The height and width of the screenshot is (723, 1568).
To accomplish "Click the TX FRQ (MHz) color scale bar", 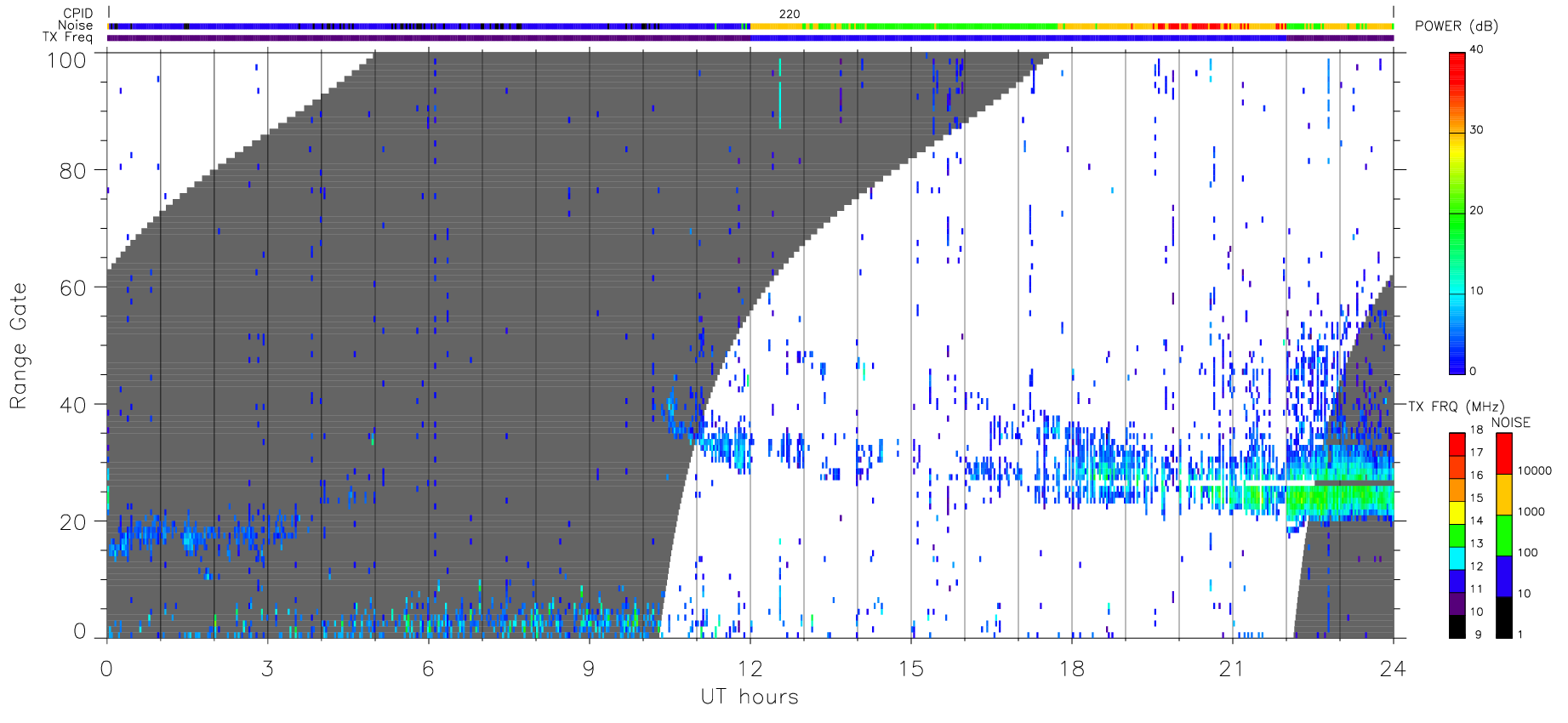I will 1457,535.
